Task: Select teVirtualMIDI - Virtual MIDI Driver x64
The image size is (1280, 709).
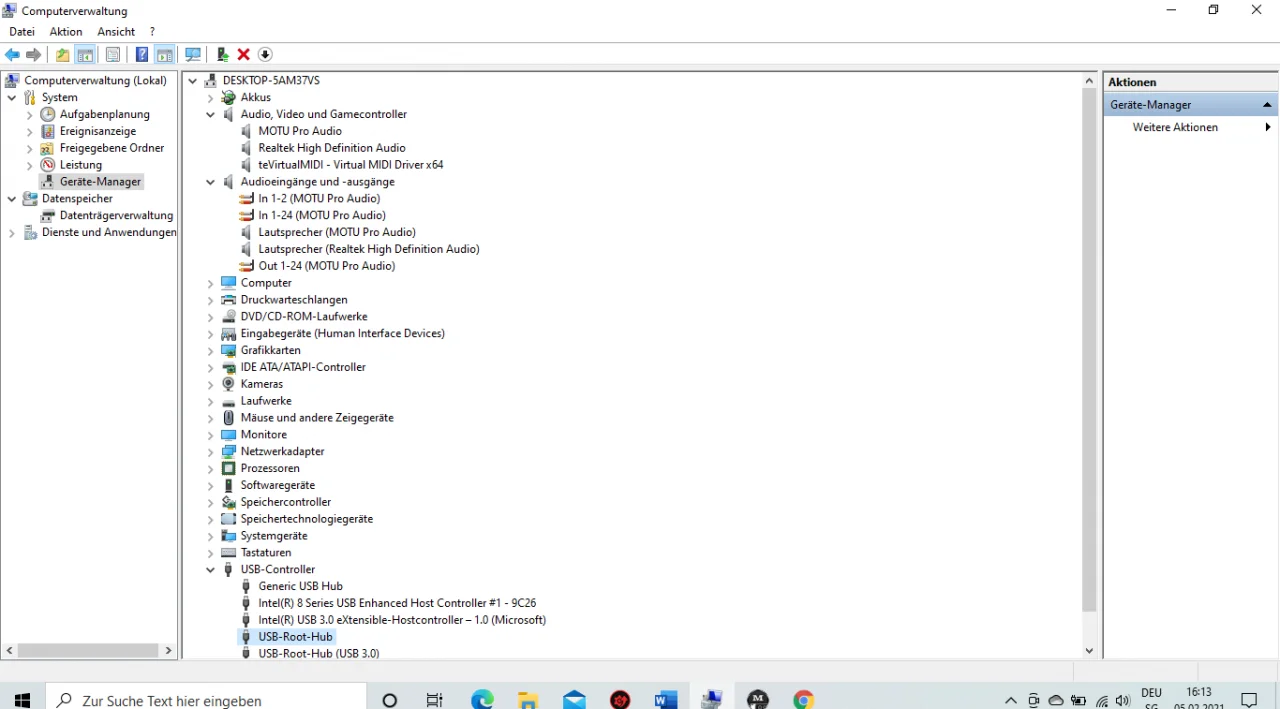Action: pyautogui.click(x=351, y=165)
